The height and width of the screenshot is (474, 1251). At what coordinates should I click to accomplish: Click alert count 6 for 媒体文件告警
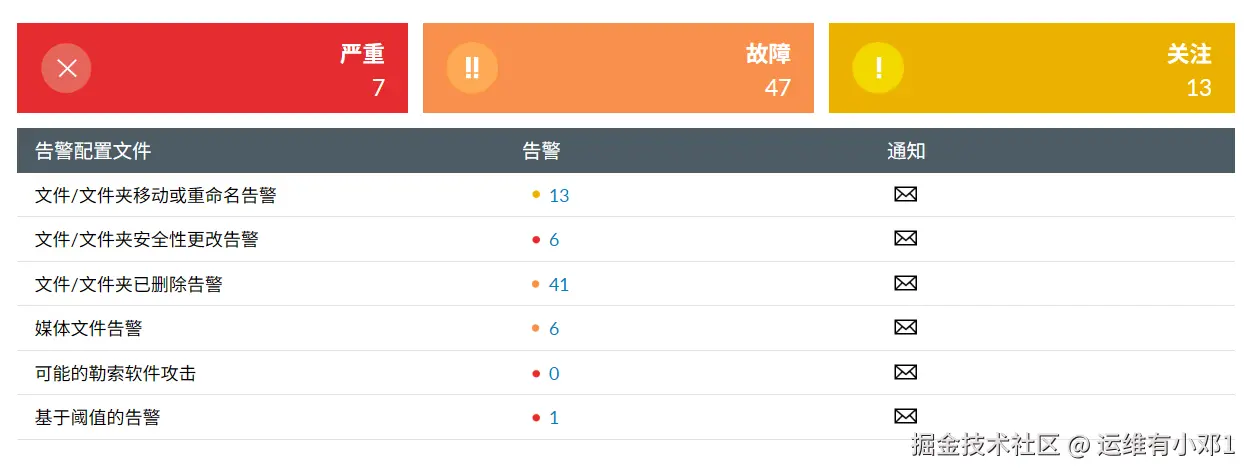554,329
